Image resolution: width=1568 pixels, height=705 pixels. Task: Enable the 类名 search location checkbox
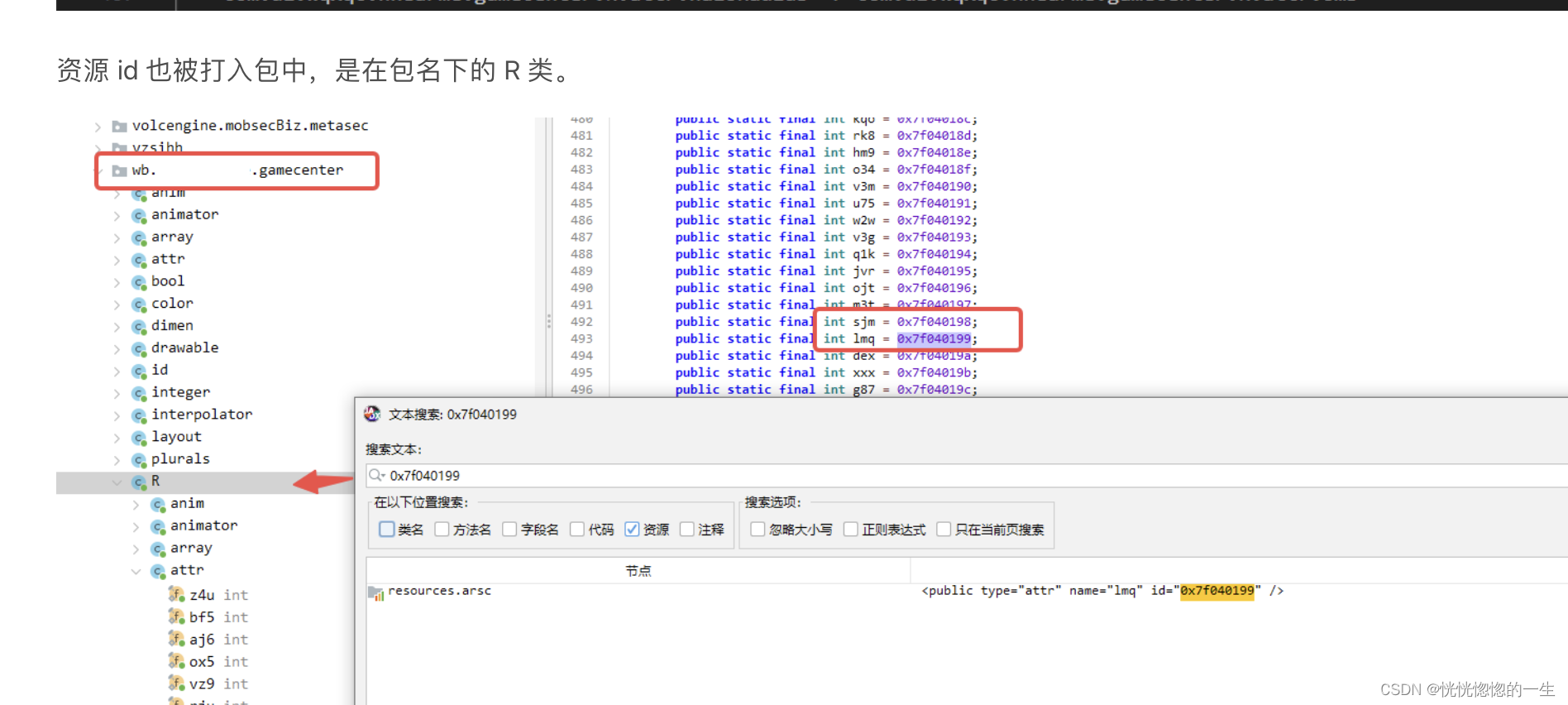click(386, 529)
